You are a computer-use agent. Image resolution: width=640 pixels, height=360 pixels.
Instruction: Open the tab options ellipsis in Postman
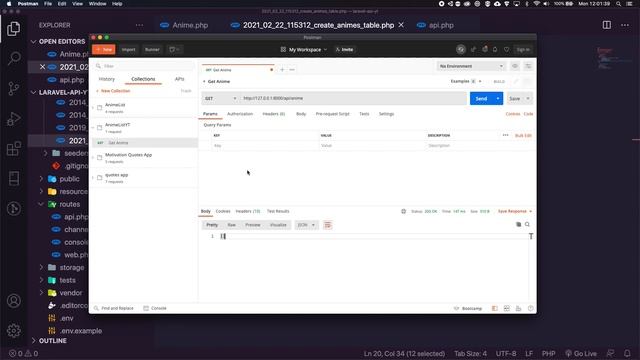pos(292,70)
